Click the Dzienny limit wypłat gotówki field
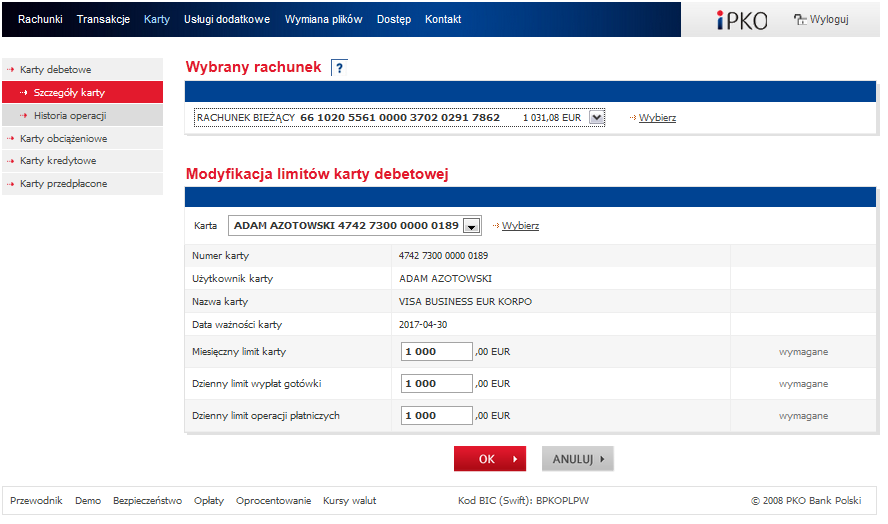This screenshot has width=888, height=524. pyautogui.click(x=436, y=384)
